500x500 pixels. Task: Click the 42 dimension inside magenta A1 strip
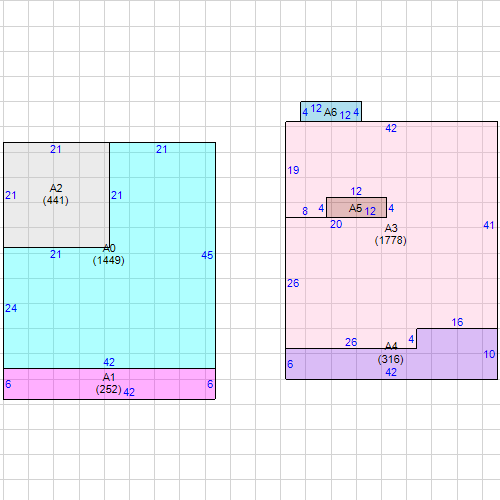click(129, 392)
